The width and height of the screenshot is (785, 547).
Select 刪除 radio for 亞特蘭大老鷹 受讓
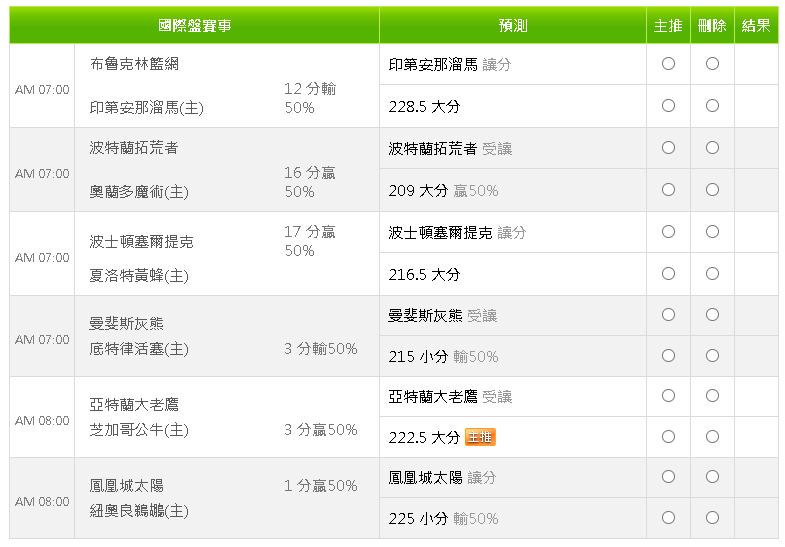click(x=712, y=396)
